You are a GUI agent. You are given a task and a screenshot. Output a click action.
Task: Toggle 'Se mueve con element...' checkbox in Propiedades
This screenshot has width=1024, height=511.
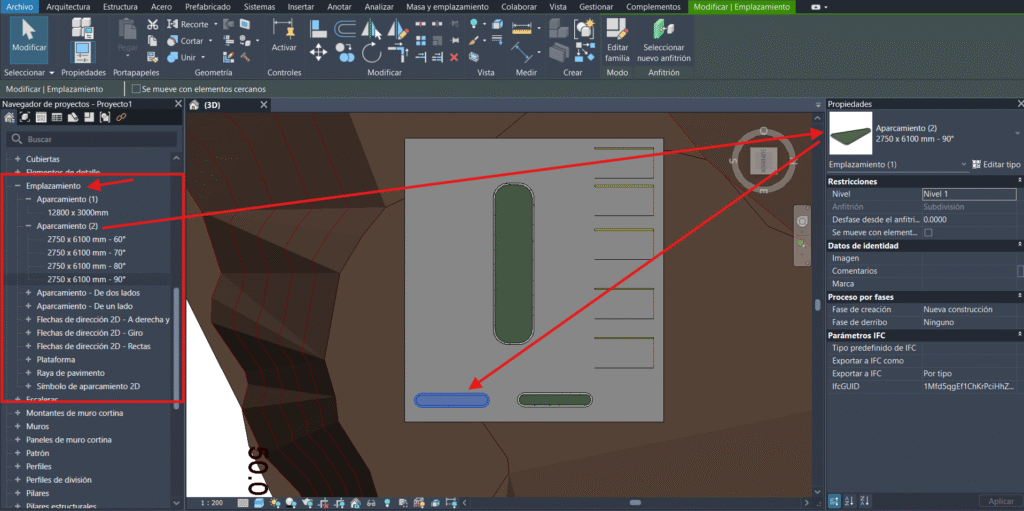(x=928, y=232)
